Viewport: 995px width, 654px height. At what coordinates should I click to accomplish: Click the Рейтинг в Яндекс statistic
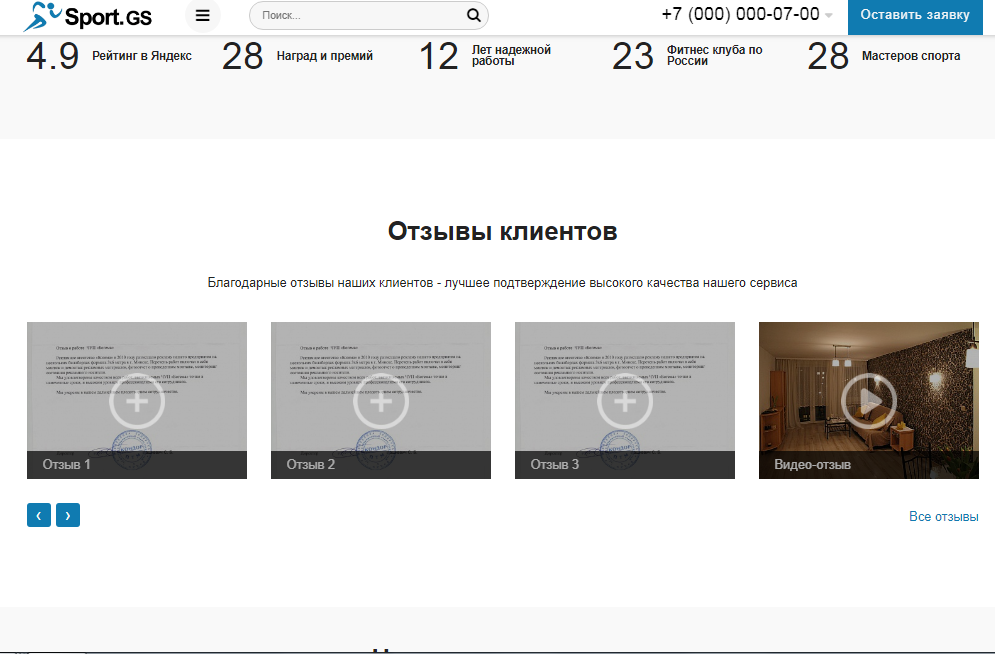pyautogui.click(x=141, y=56)
